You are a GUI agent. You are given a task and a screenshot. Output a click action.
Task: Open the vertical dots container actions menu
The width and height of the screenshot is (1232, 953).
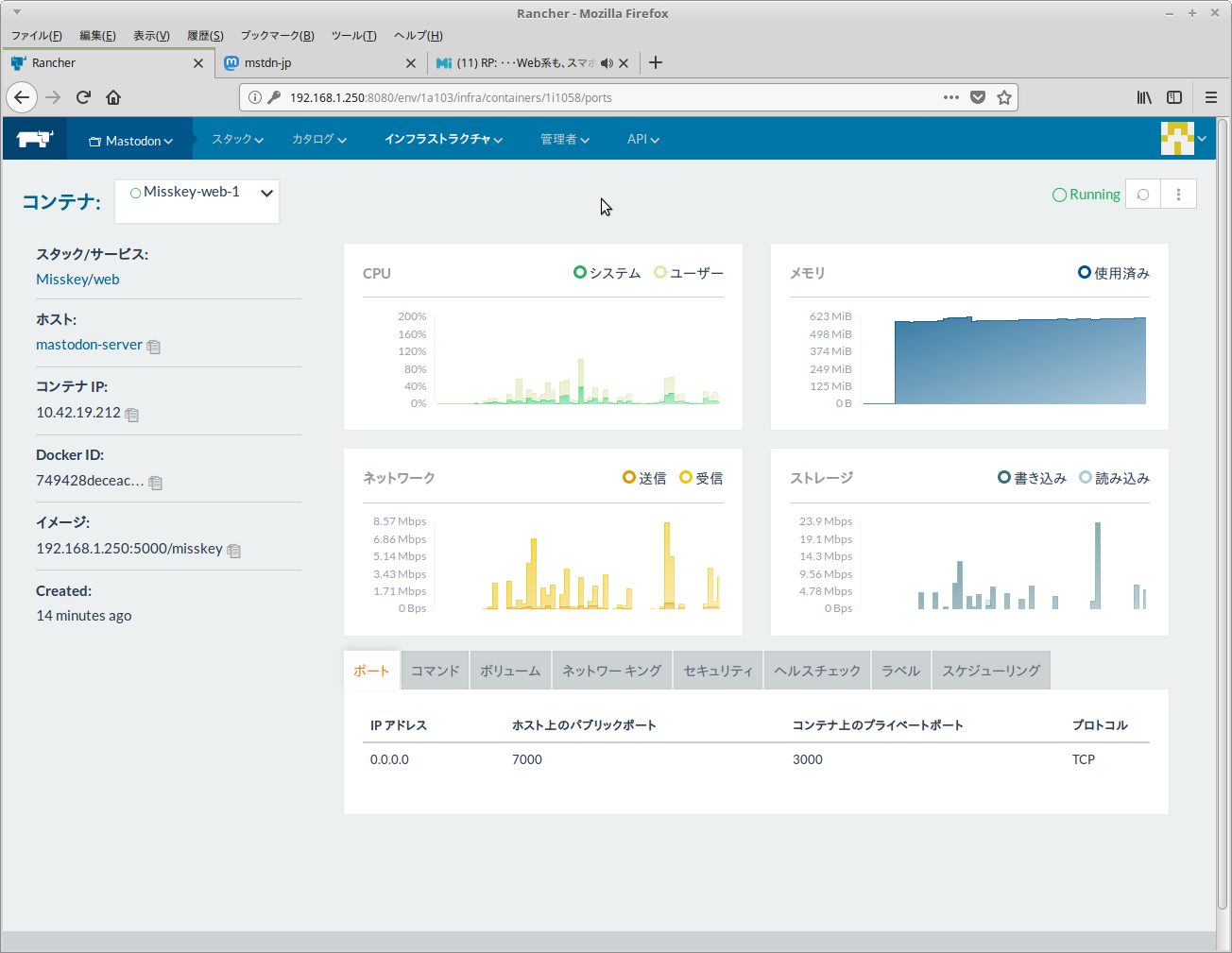tap(1178, 195)
